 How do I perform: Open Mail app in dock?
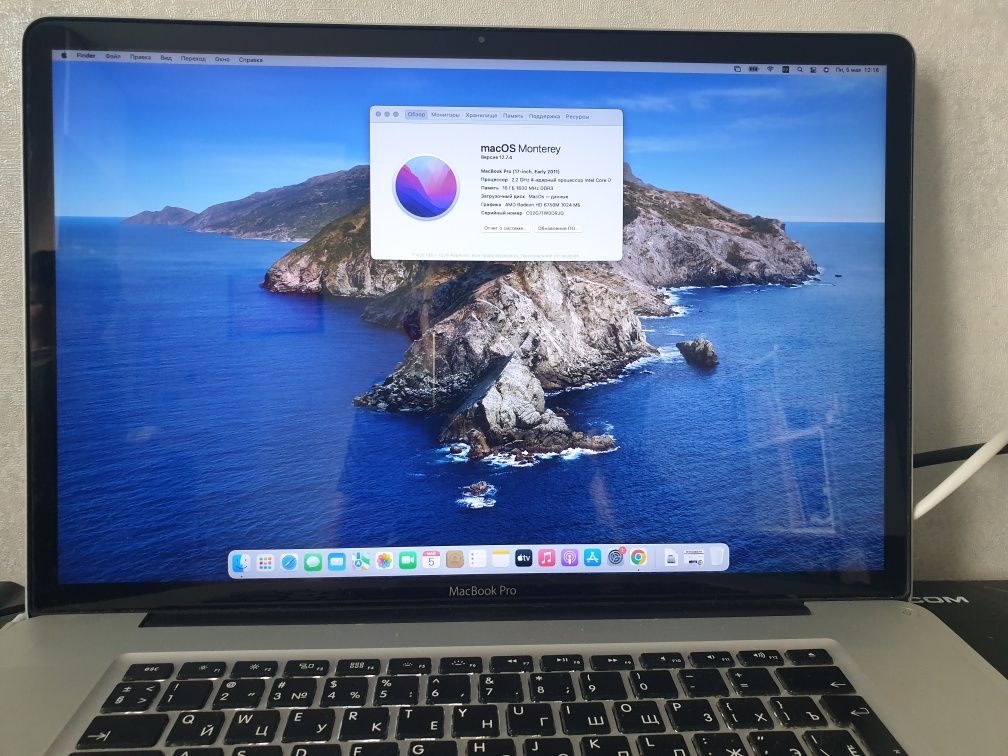tap(336, 561)
